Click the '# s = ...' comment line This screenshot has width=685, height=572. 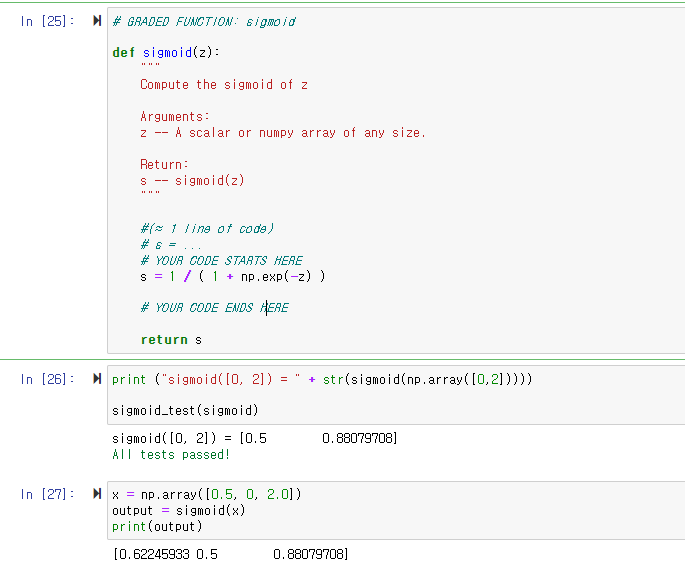tap(171, 245)
